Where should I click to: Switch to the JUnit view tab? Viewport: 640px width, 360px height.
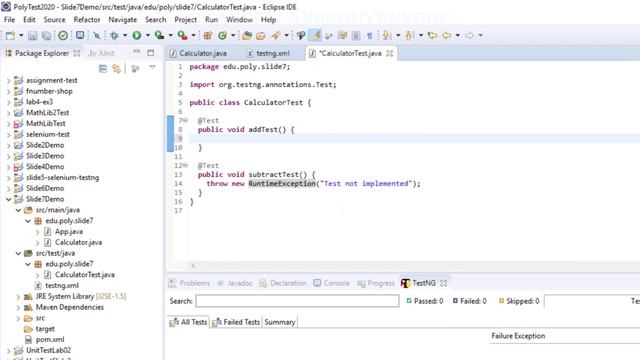pos(102,53)
